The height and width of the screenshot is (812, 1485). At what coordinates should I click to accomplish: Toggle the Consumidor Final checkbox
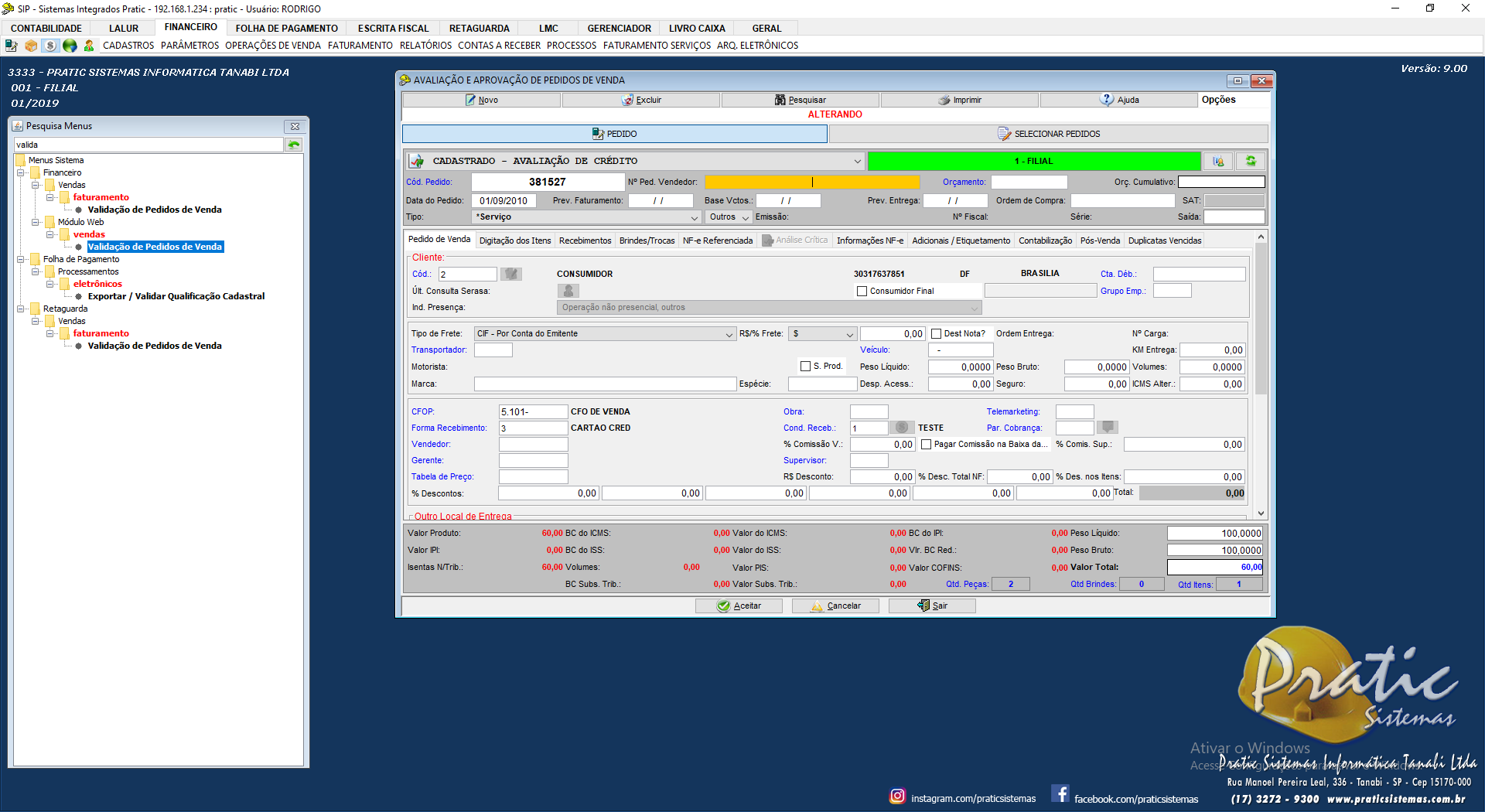coord(862,292)
